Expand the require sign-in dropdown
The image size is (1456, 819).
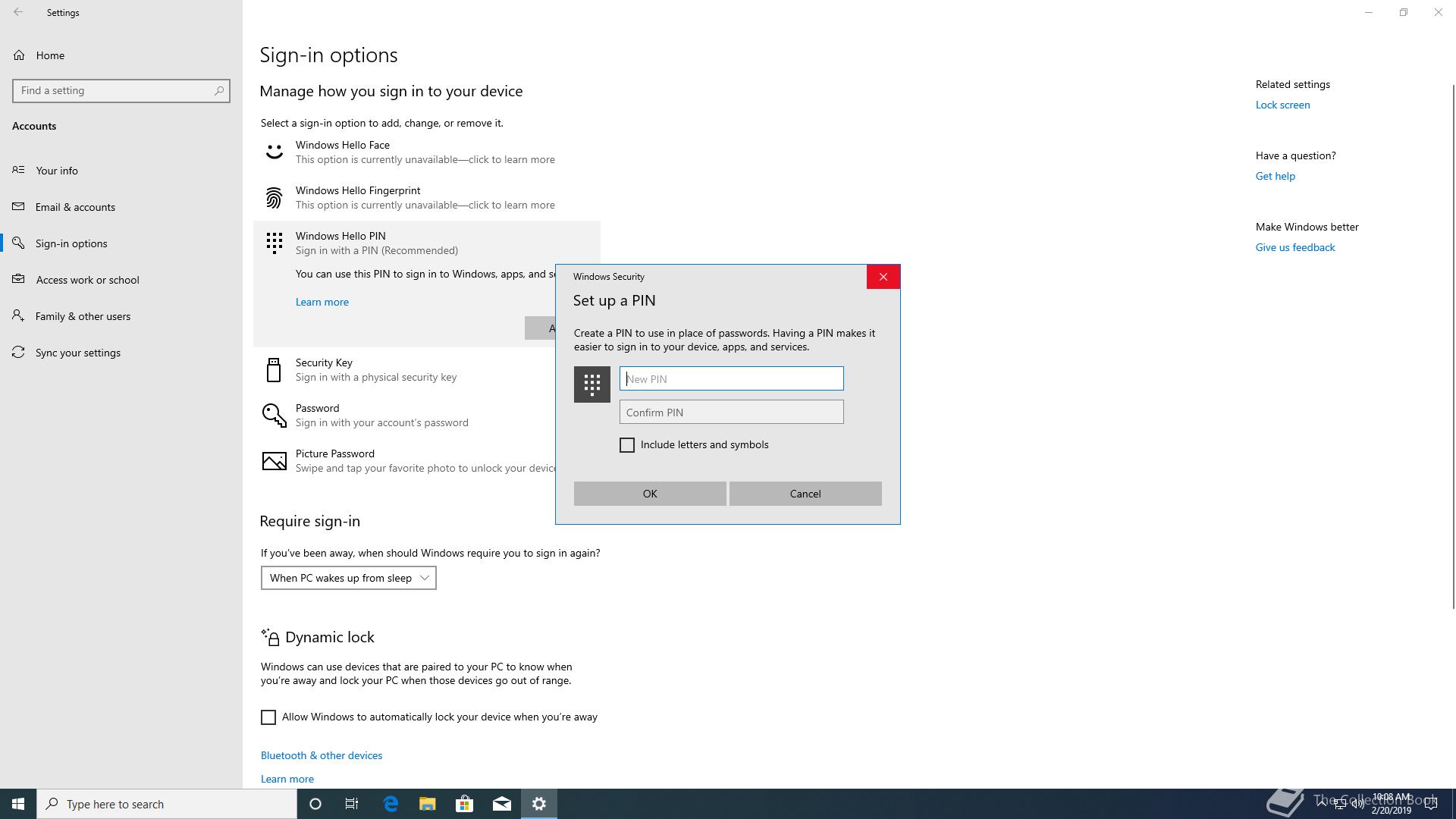(348, 578)
